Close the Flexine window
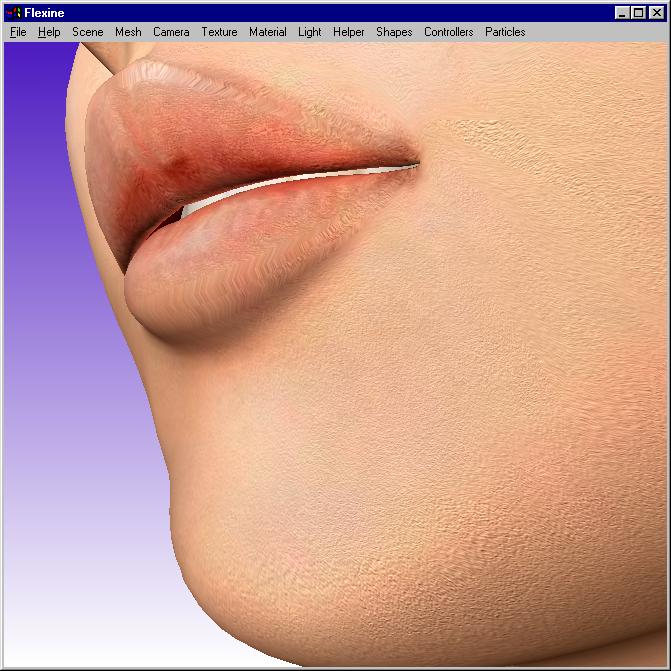Screen dimensions: 671x671 [x=656, y=13]
